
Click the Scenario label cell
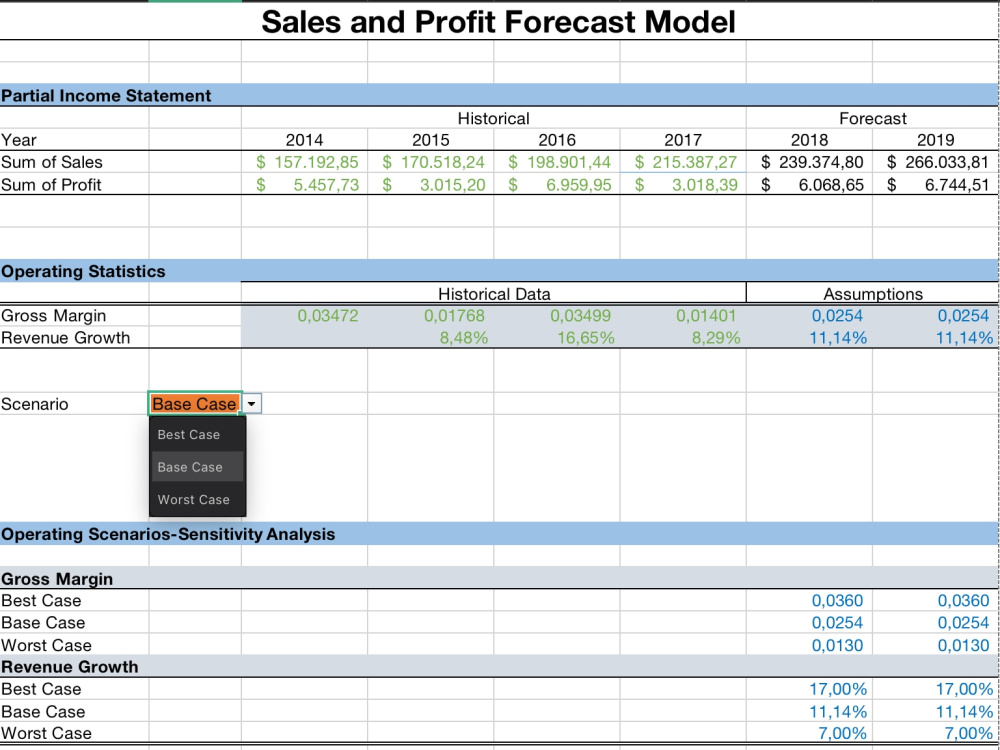point(34,404)
